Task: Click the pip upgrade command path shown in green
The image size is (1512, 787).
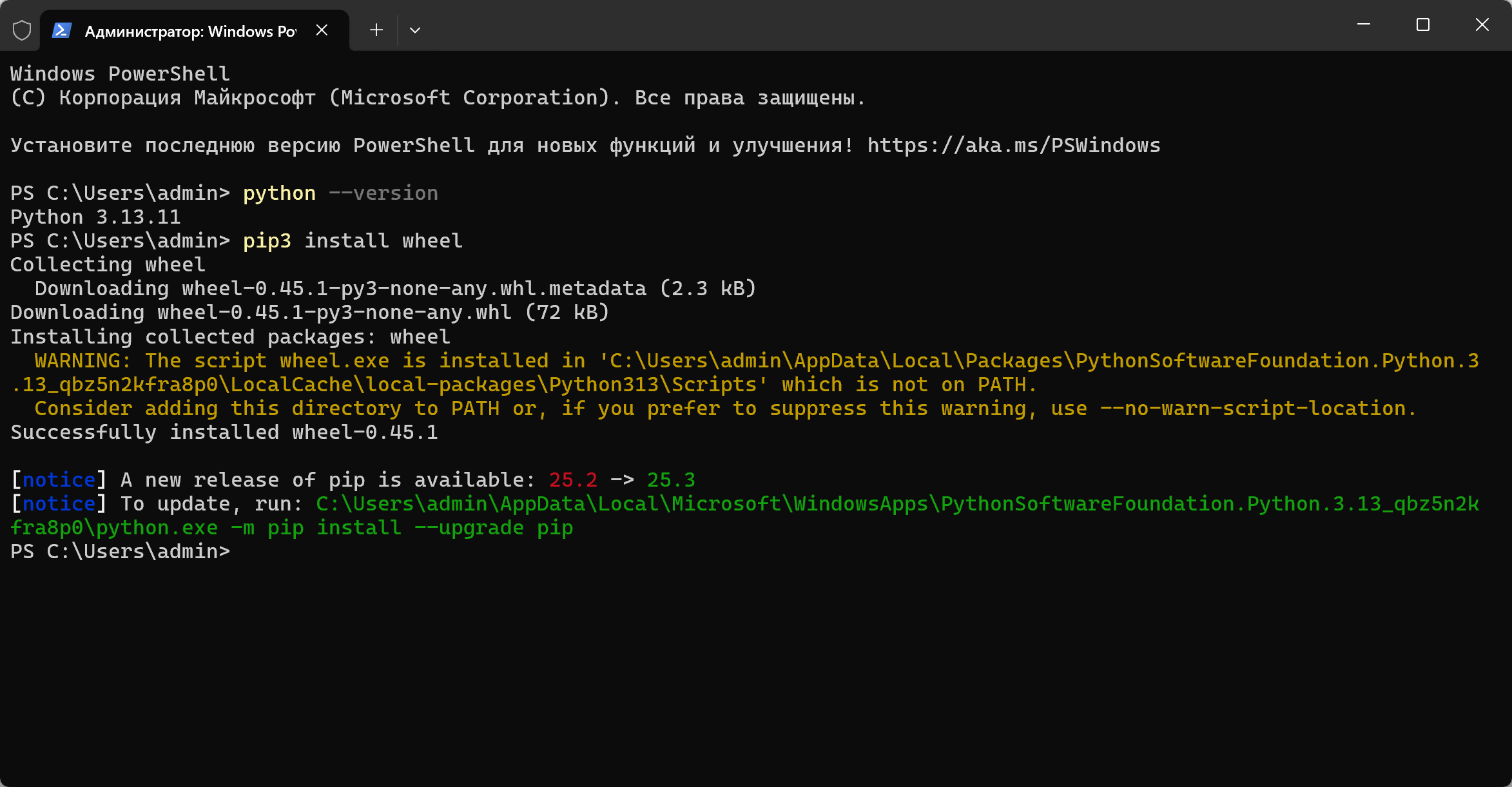Action: tap(902, 503)
